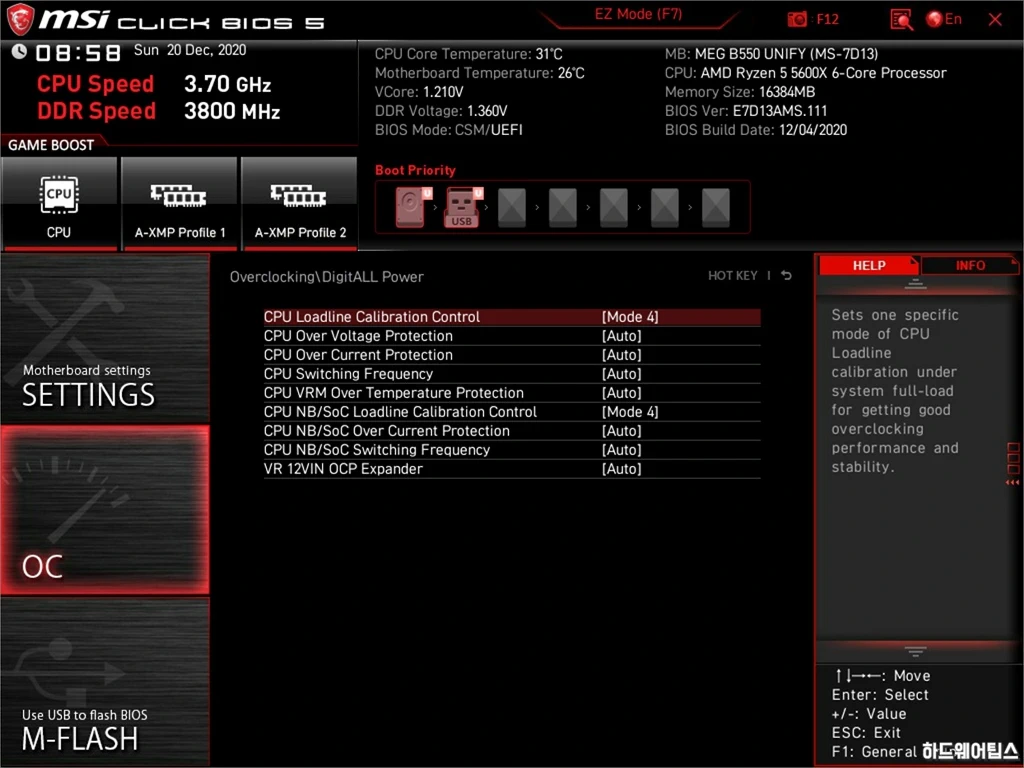Image resolution: width=1024 pixels, height=768 pixels.
Task: Change CPU NB/SoC Over Current Protection value
Action: click(622, 430)
